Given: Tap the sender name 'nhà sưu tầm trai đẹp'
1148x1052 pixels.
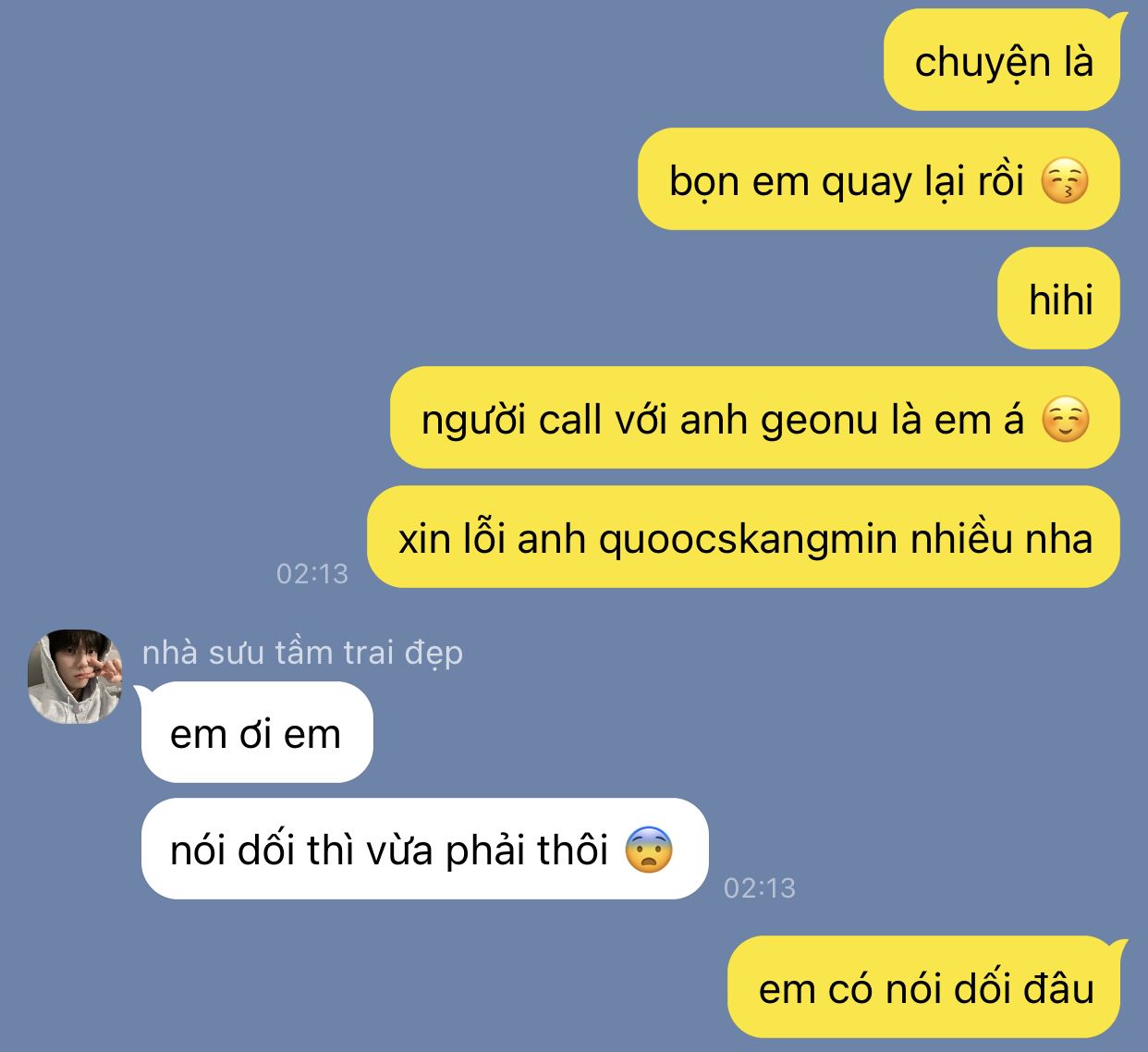Looking at the screenshot, I should (x=302, y=653).
